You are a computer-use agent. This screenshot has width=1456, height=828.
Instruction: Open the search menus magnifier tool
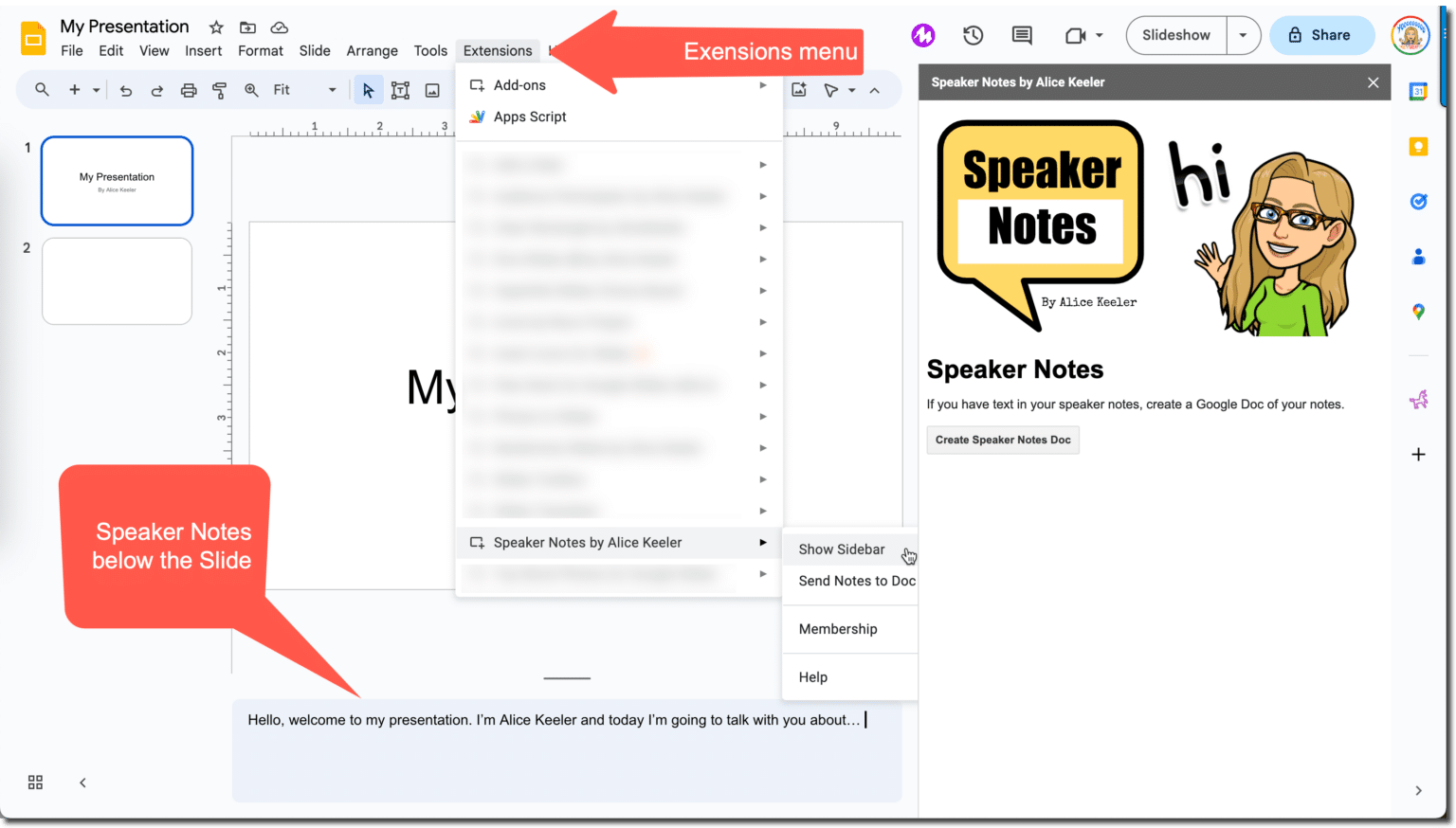coord(42,90)
